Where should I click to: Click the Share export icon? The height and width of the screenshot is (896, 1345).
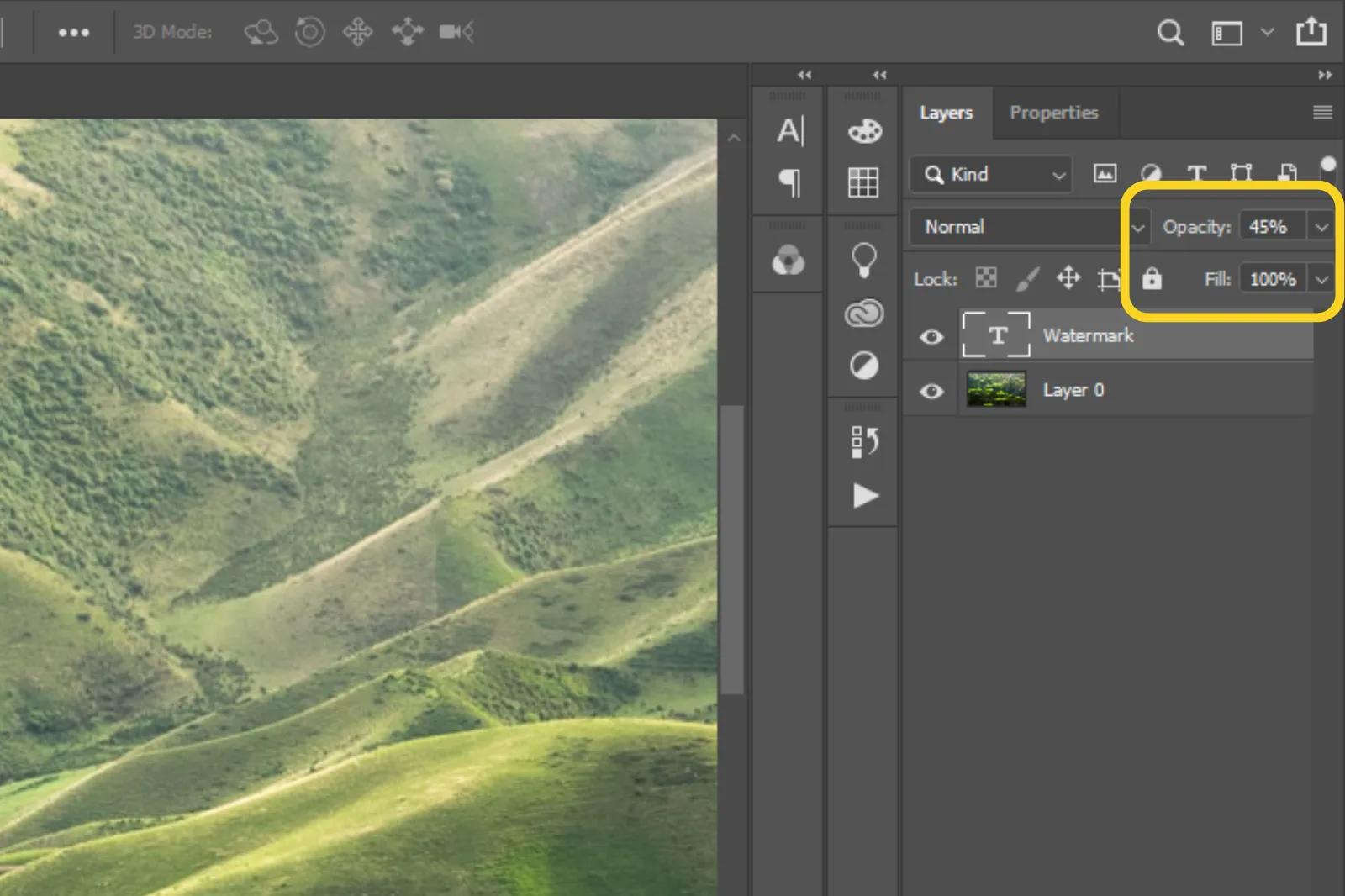tap(1311, 32)
